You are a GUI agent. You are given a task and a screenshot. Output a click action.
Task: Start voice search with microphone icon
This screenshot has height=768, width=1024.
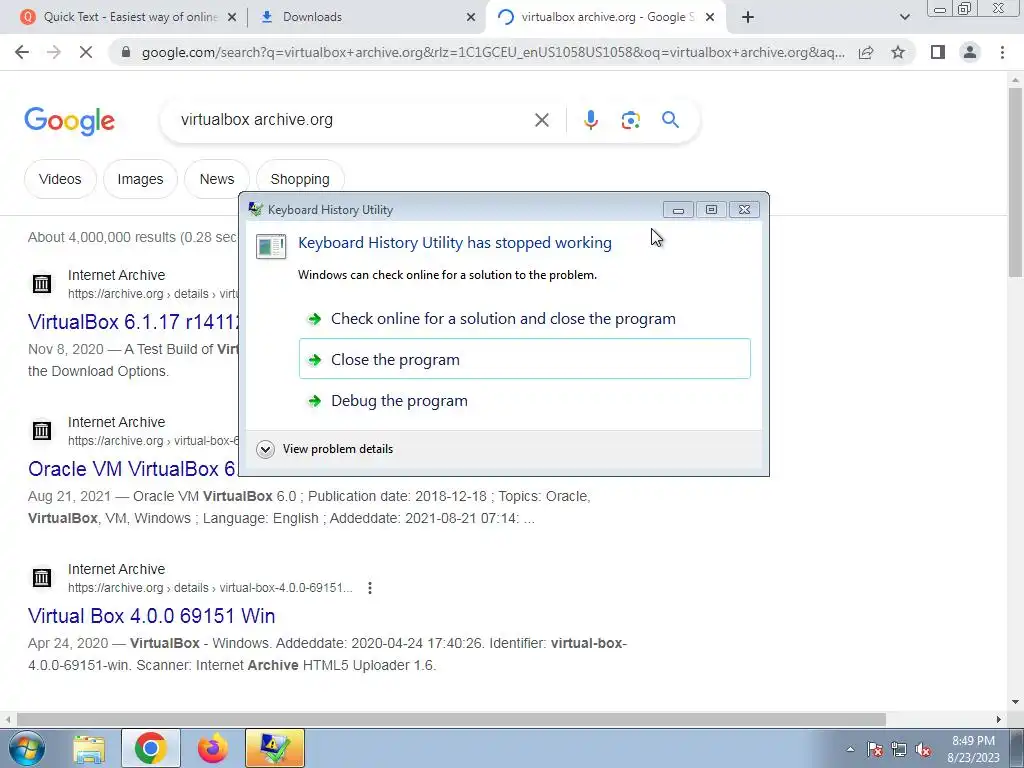click(590, 120)
